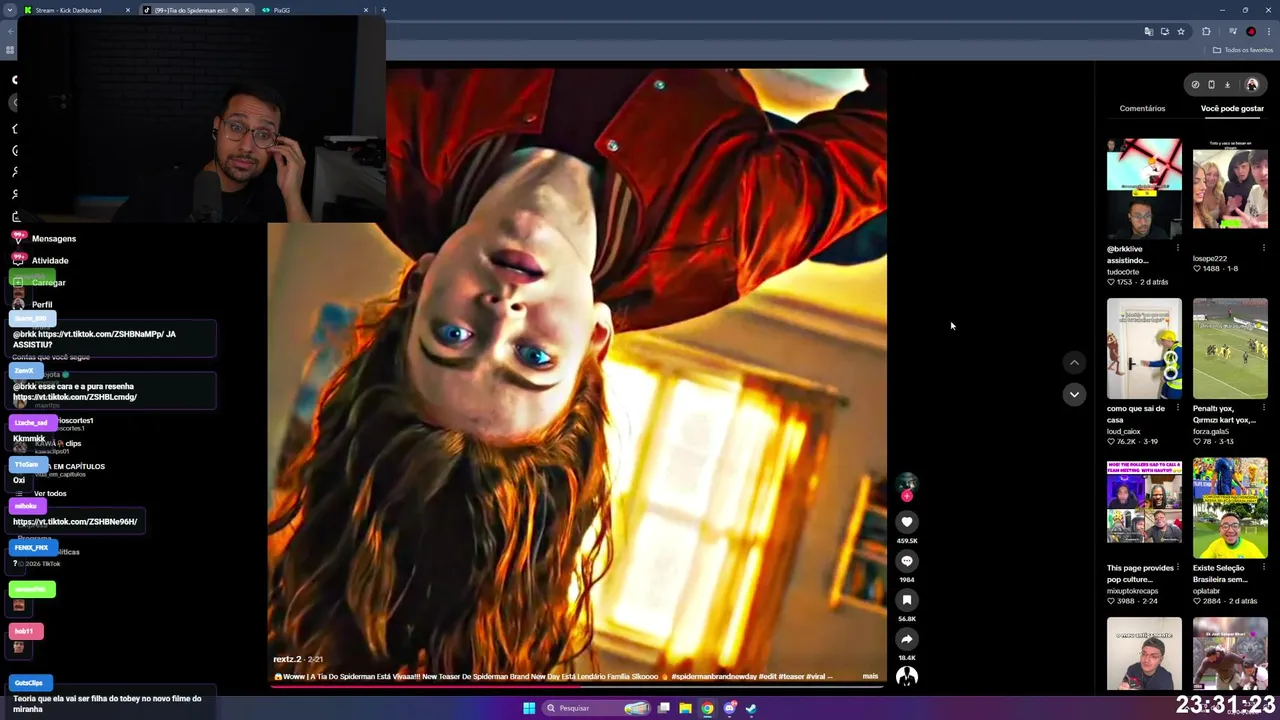Open 'This page provides pop culture' thumbnail
This screenshot has height=720, width=1280.
(1144, 508)
